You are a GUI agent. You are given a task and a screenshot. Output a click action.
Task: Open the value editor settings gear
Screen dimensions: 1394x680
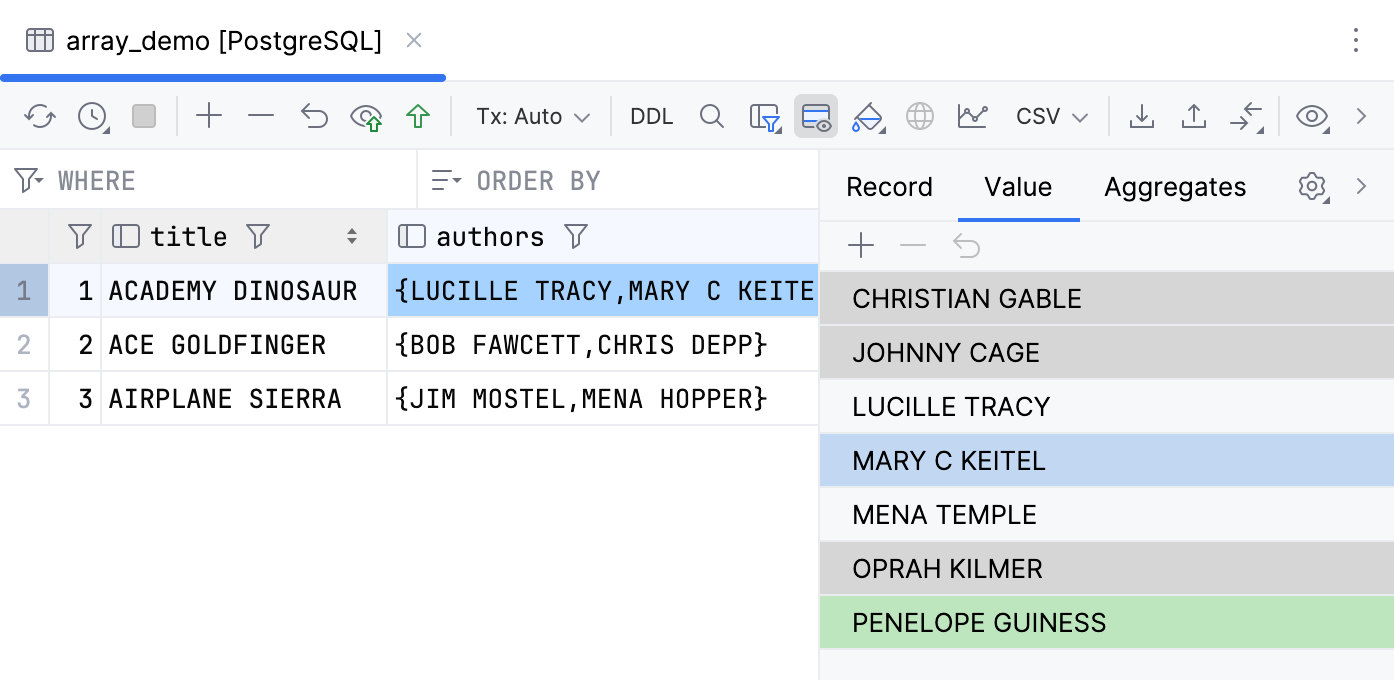click(1312, 187)
